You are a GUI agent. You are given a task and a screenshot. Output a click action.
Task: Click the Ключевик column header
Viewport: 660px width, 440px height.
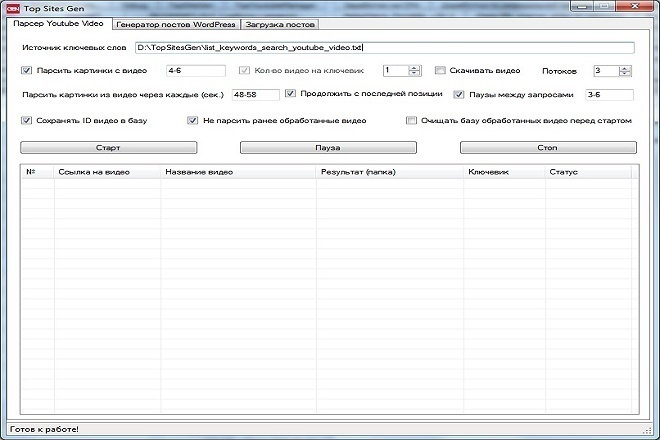pos(504,172)
